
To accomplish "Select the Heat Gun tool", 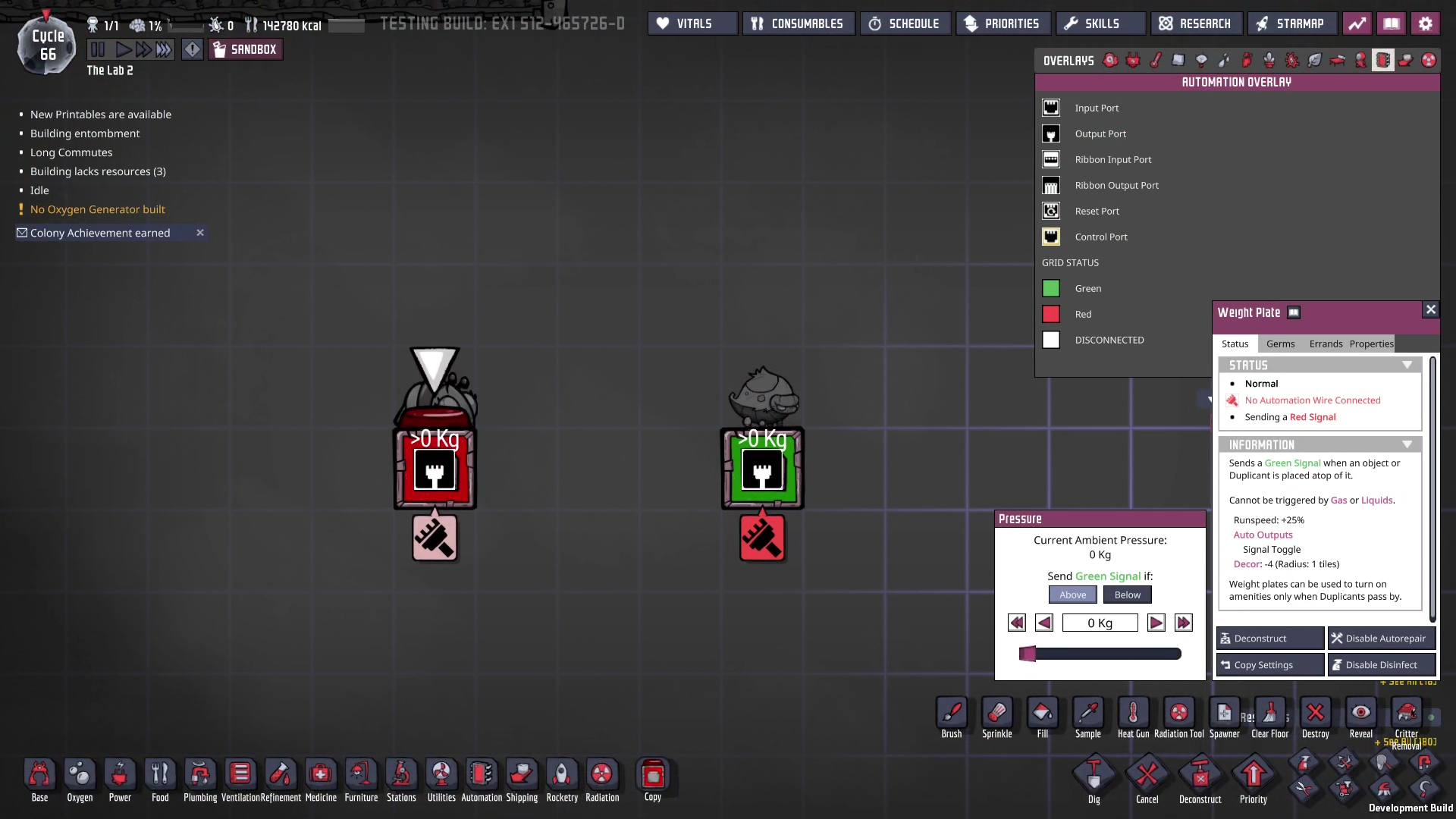I will tap(1133, 713).
